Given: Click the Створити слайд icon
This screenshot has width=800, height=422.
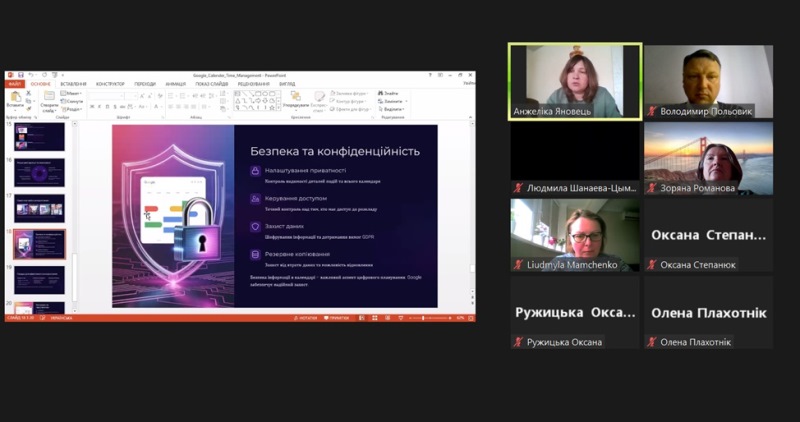Looking at the screenshot, I should [x=49, y=95].
